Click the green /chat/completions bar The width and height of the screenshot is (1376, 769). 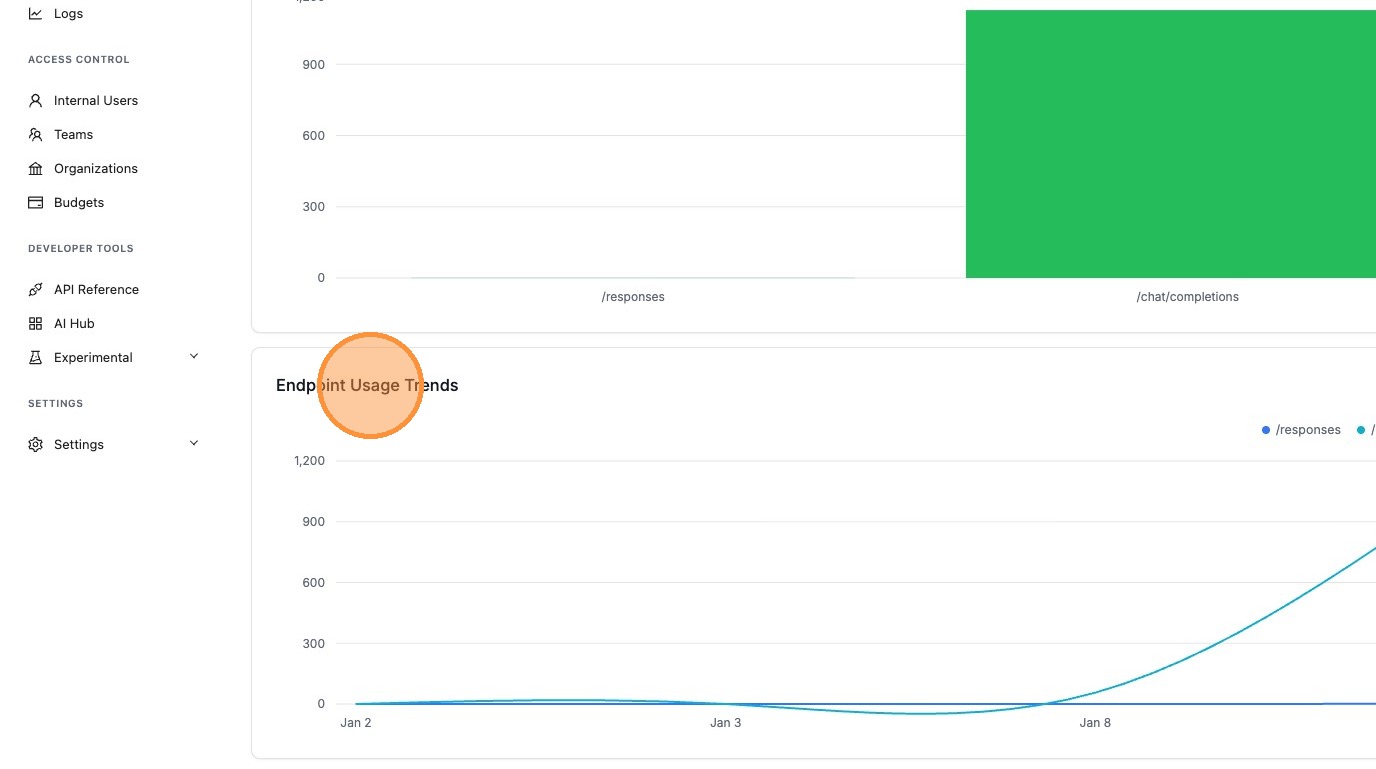pyautogui.click(x=1171, y=144)
